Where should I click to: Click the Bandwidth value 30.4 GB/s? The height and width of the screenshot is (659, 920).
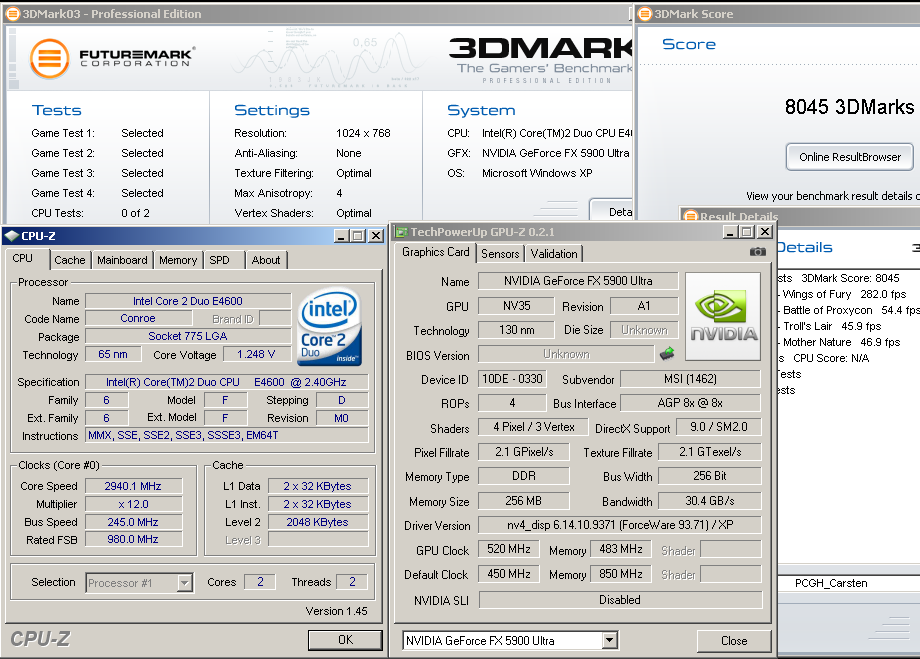tap(710, 501)
